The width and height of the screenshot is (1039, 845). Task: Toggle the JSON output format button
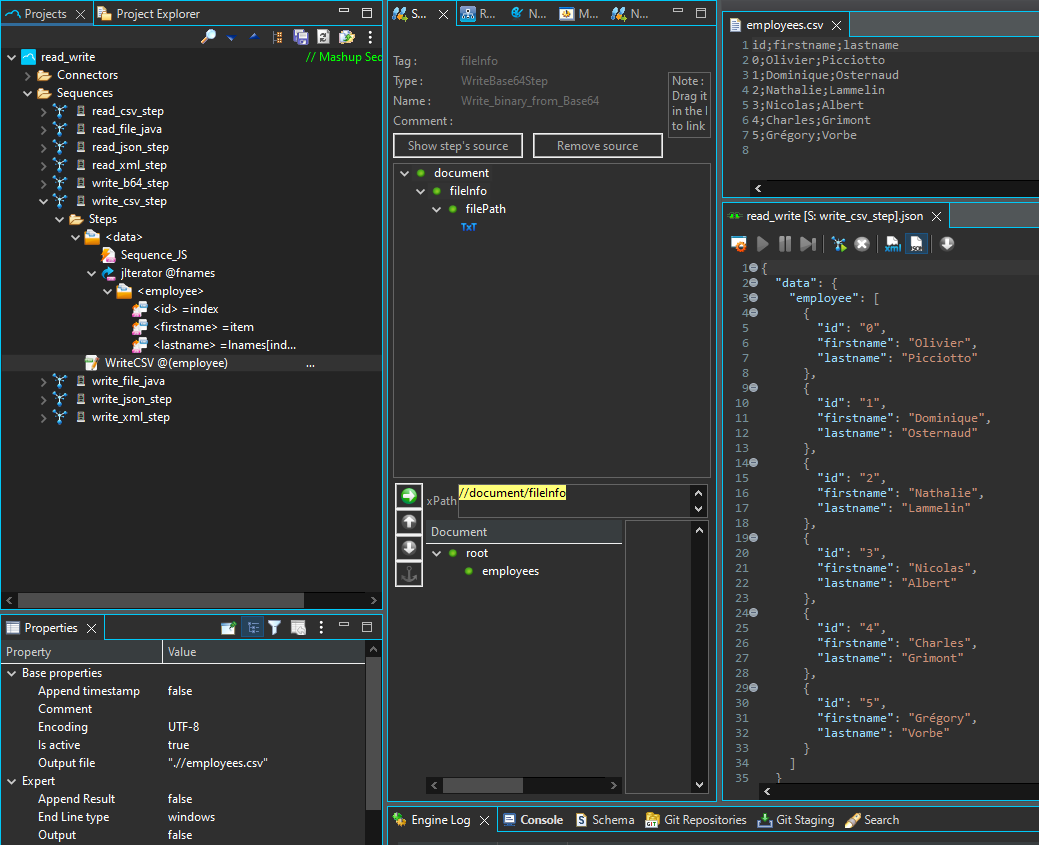tap(916, 244)
